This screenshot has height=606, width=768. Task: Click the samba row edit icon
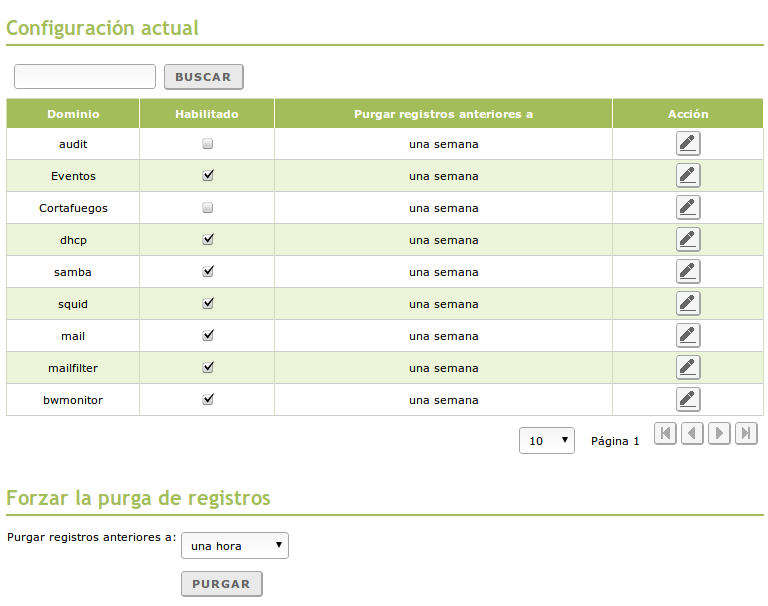click(688, 272)
